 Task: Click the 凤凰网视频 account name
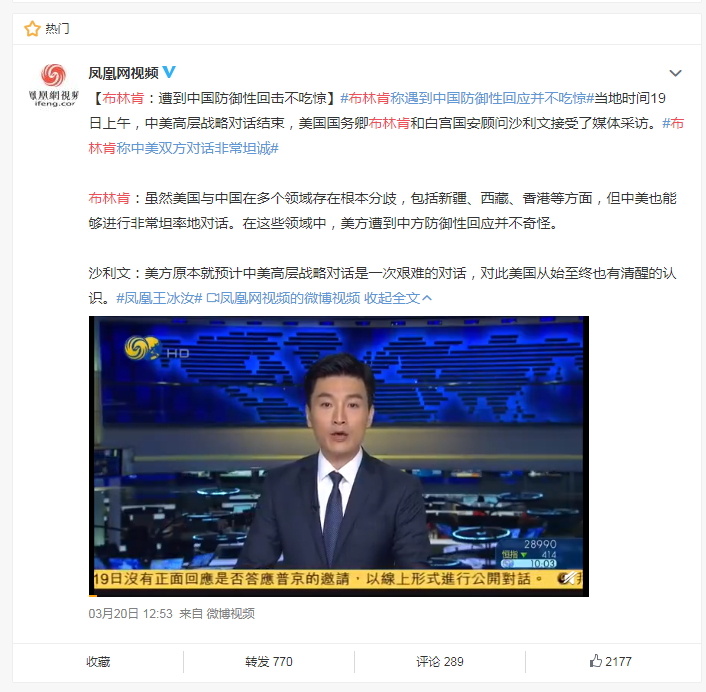(123, 72)
